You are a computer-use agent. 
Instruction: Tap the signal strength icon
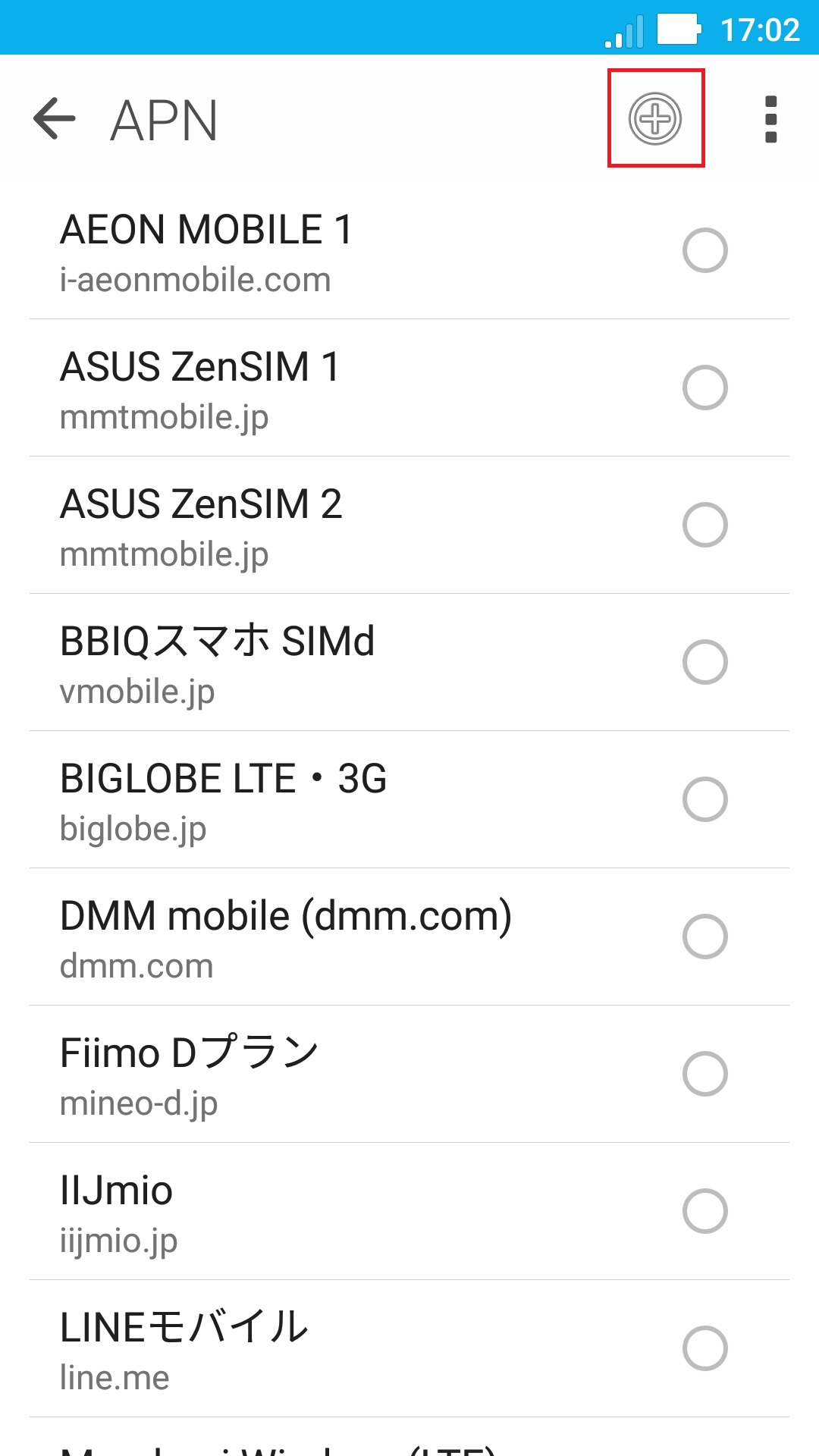click(x=625, y=32)
